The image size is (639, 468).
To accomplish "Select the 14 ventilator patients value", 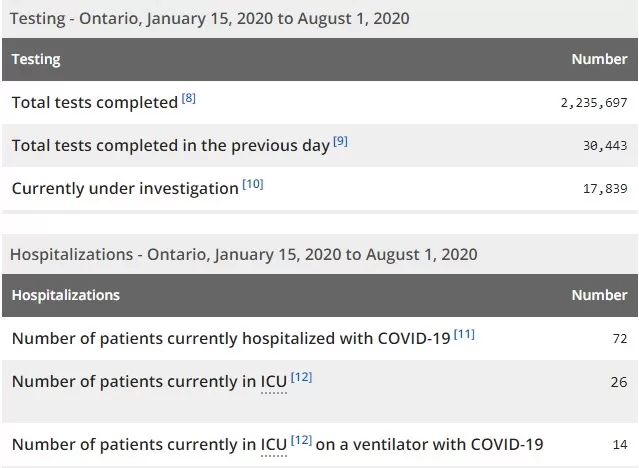I will pos(620,445).
